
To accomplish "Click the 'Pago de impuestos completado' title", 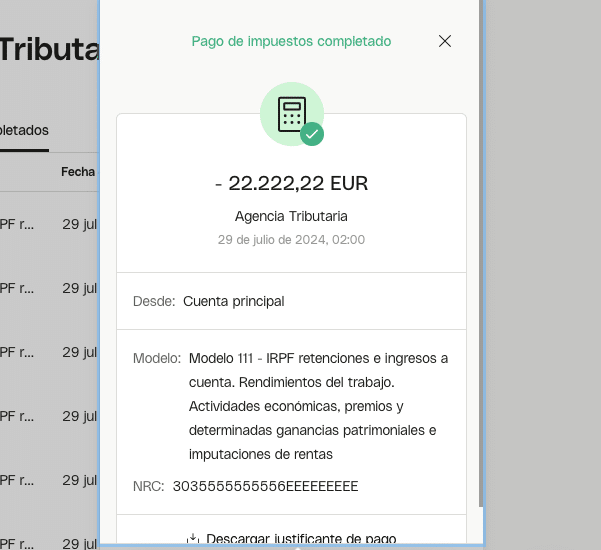I will click(x=291, y=41).
